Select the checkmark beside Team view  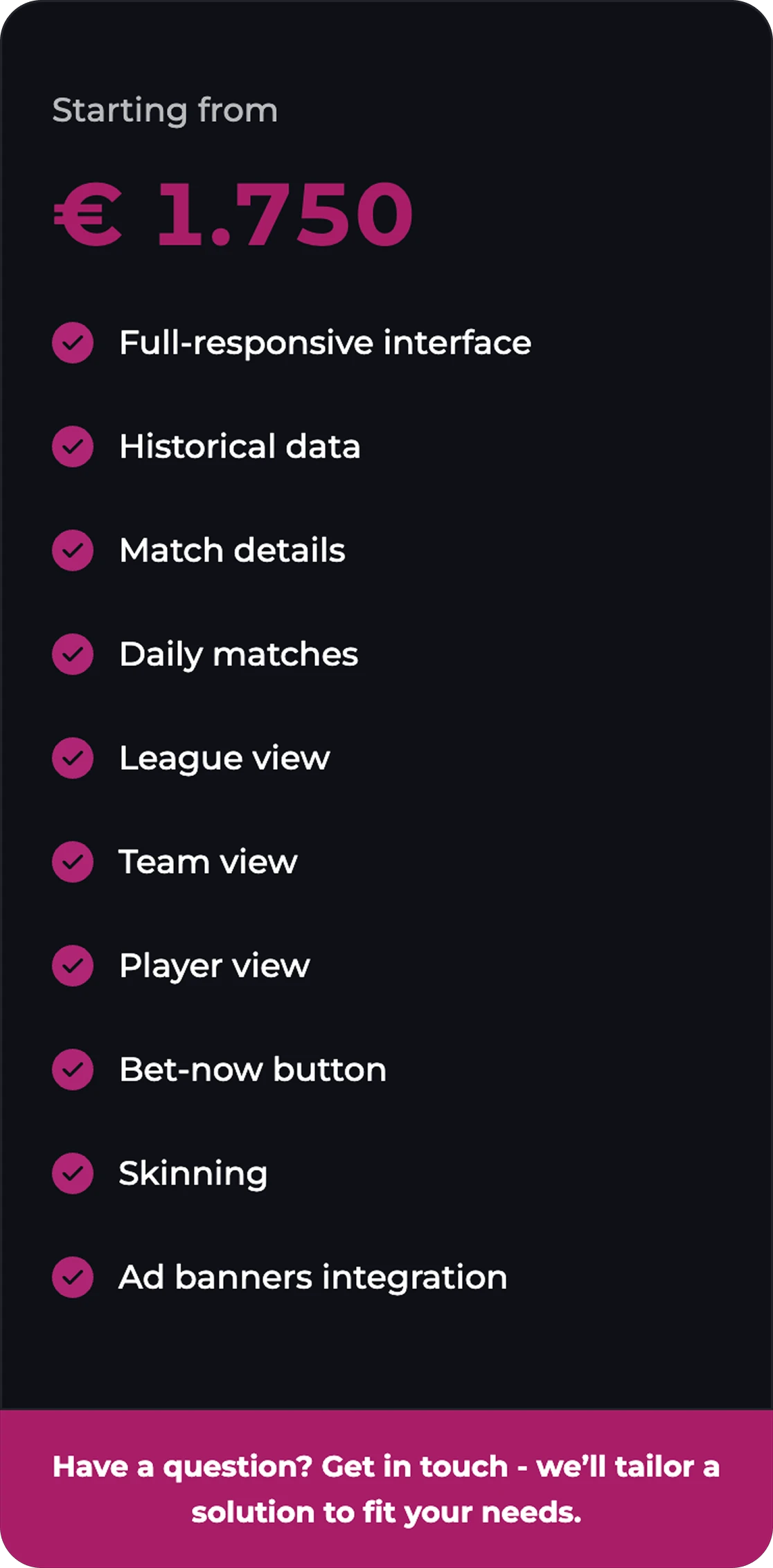[x=73, y=862]
